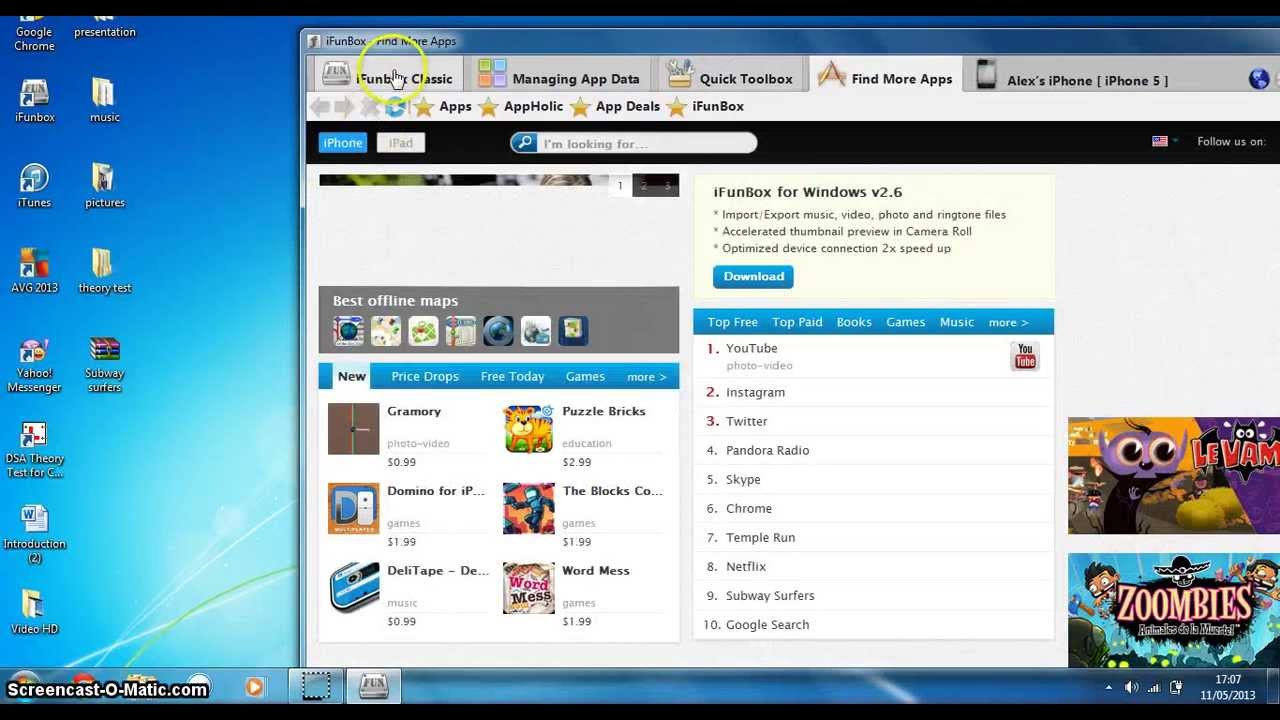
Task: Open The Blocks Cometh app icon
Action: coord(528,509)
